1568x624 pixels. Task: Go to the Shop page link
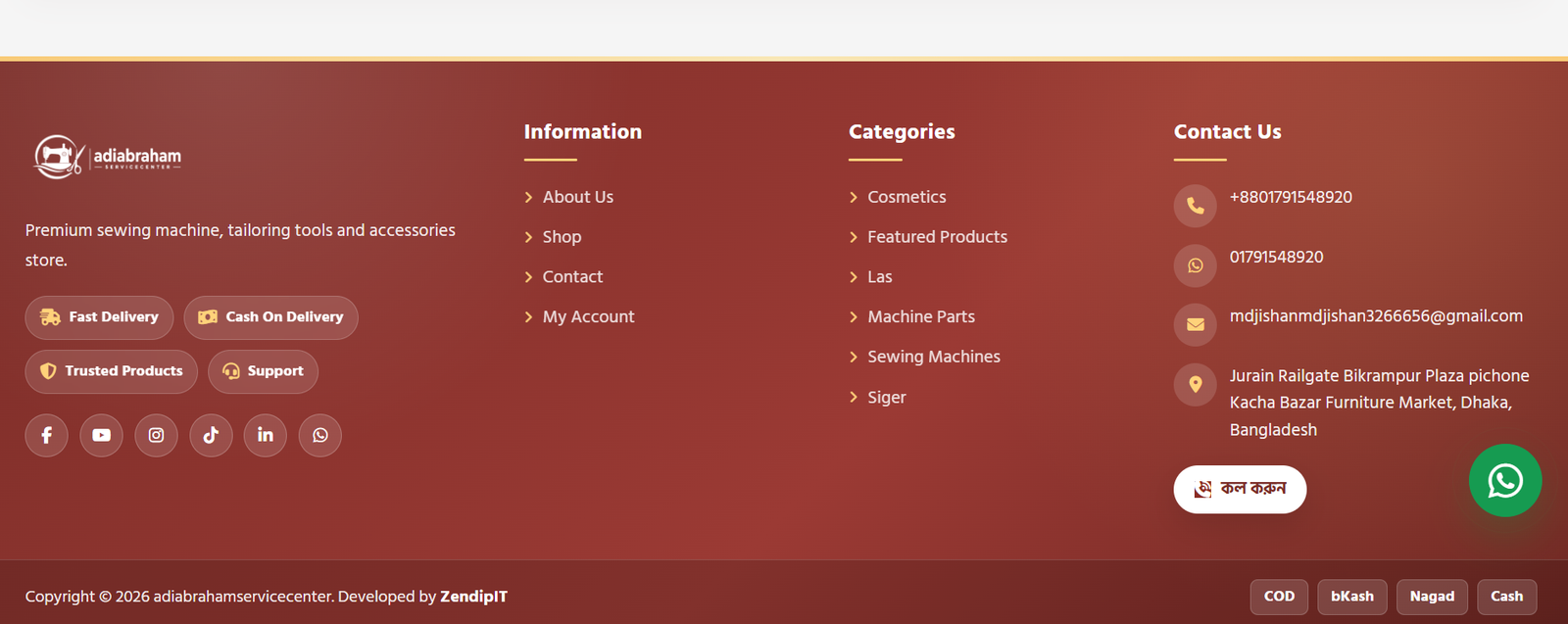(x=562, y=237)
